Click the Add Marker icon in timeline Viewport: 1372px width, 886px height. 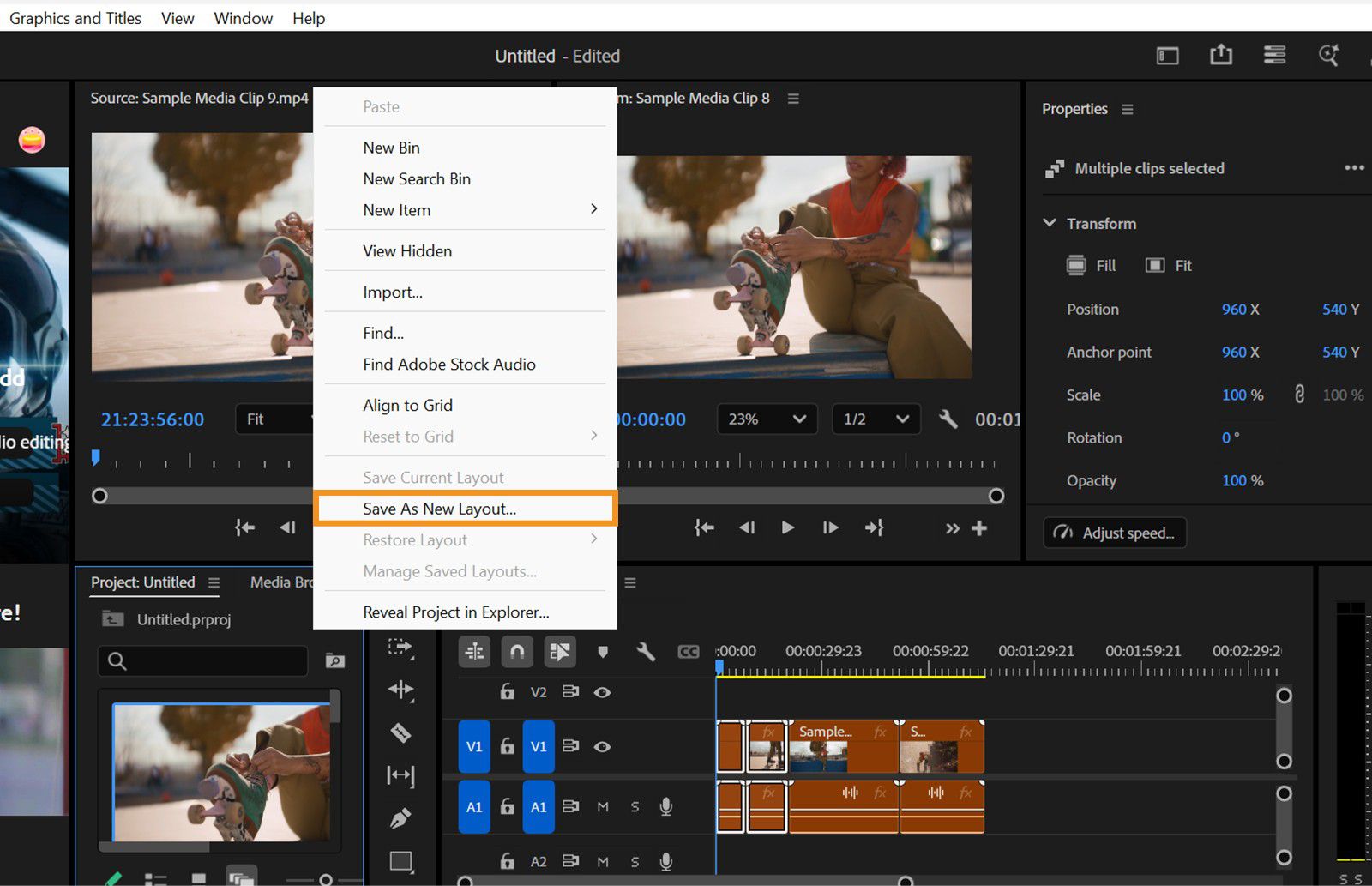click(x=603, y=652)
